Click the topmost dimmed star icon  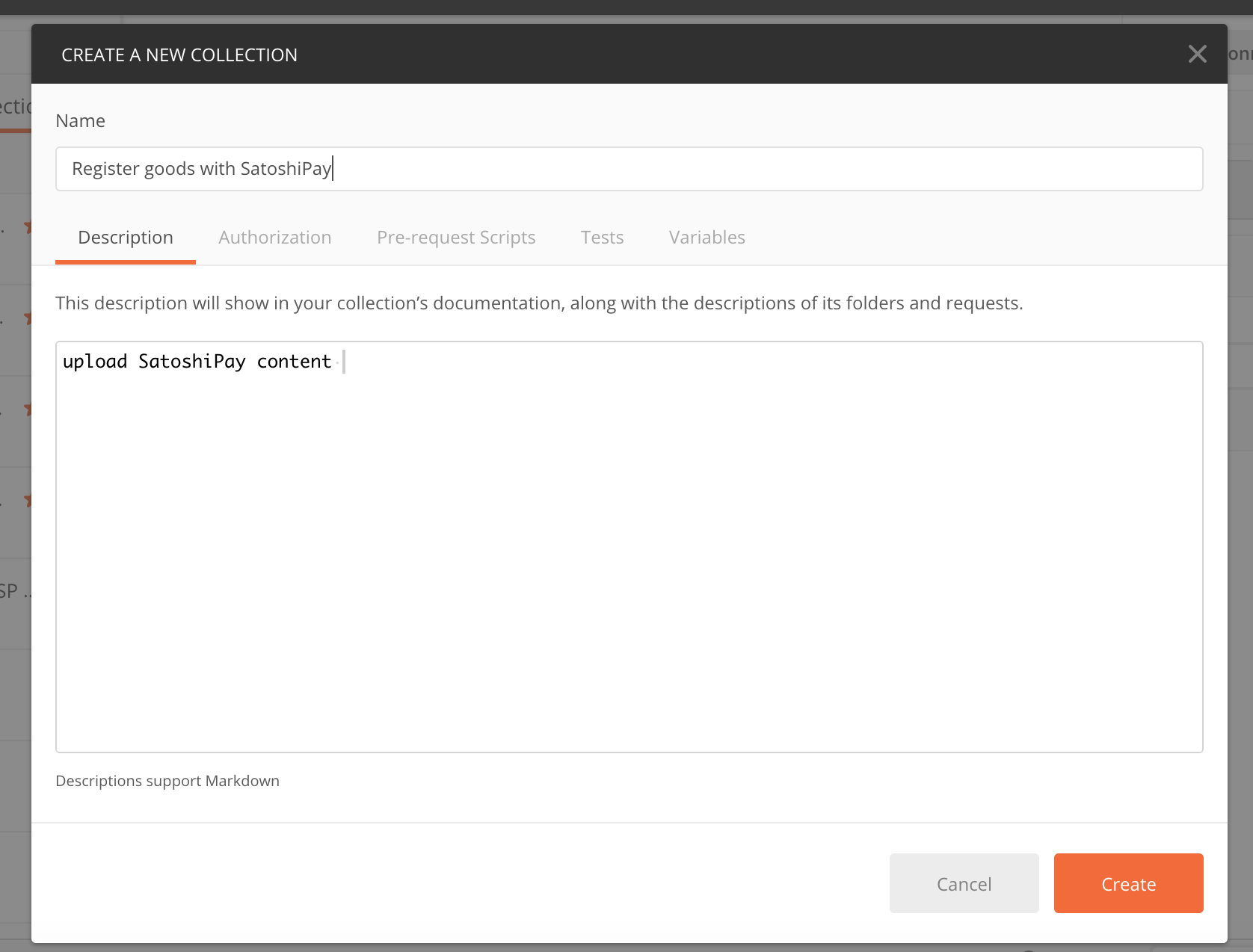(x=28, y=226)
